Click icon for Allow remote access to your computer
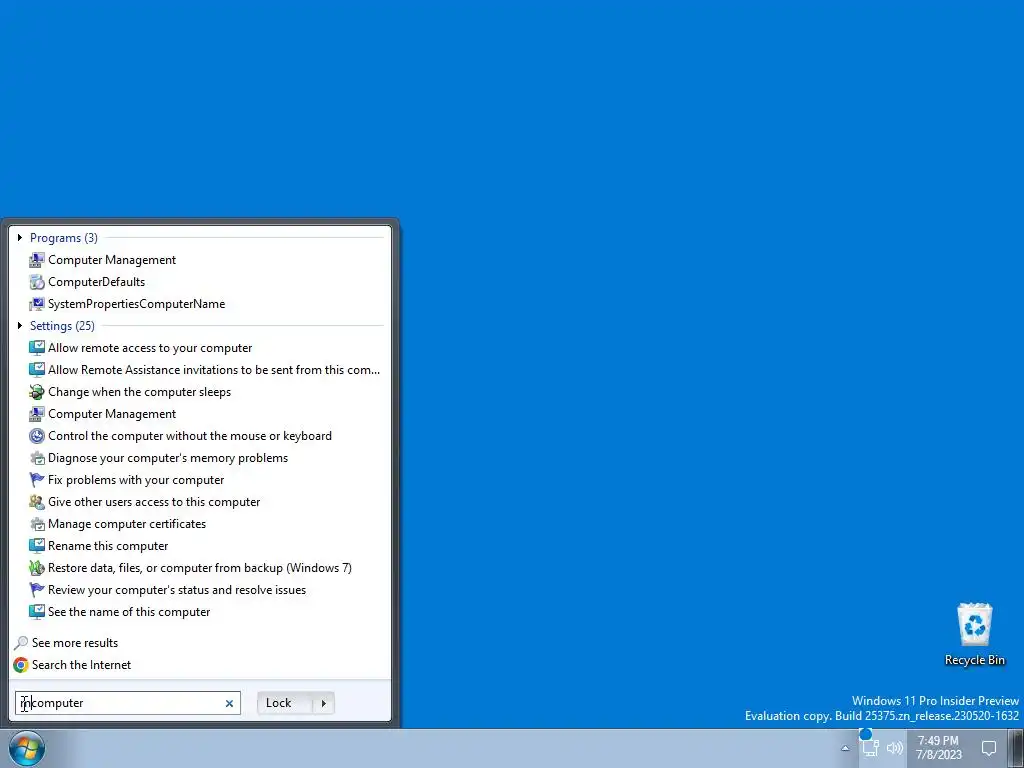Viewport: 1024px width, 768px height. 37,348
